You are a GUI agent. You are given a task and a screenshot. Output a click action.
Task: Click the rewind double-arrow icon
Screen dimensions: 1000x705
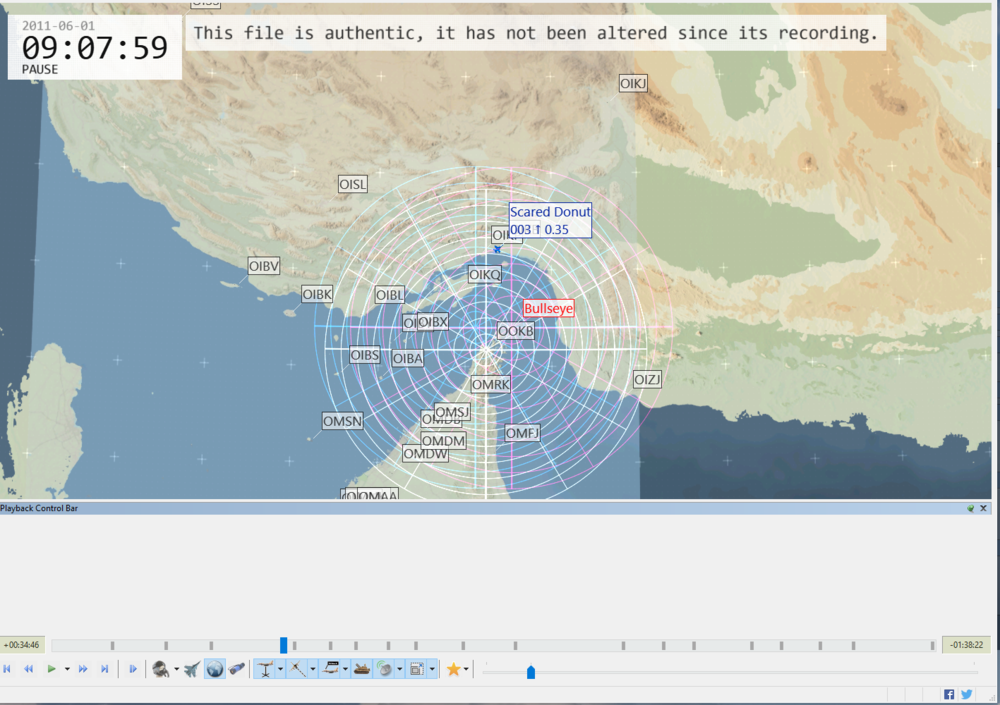click(29, 669)
